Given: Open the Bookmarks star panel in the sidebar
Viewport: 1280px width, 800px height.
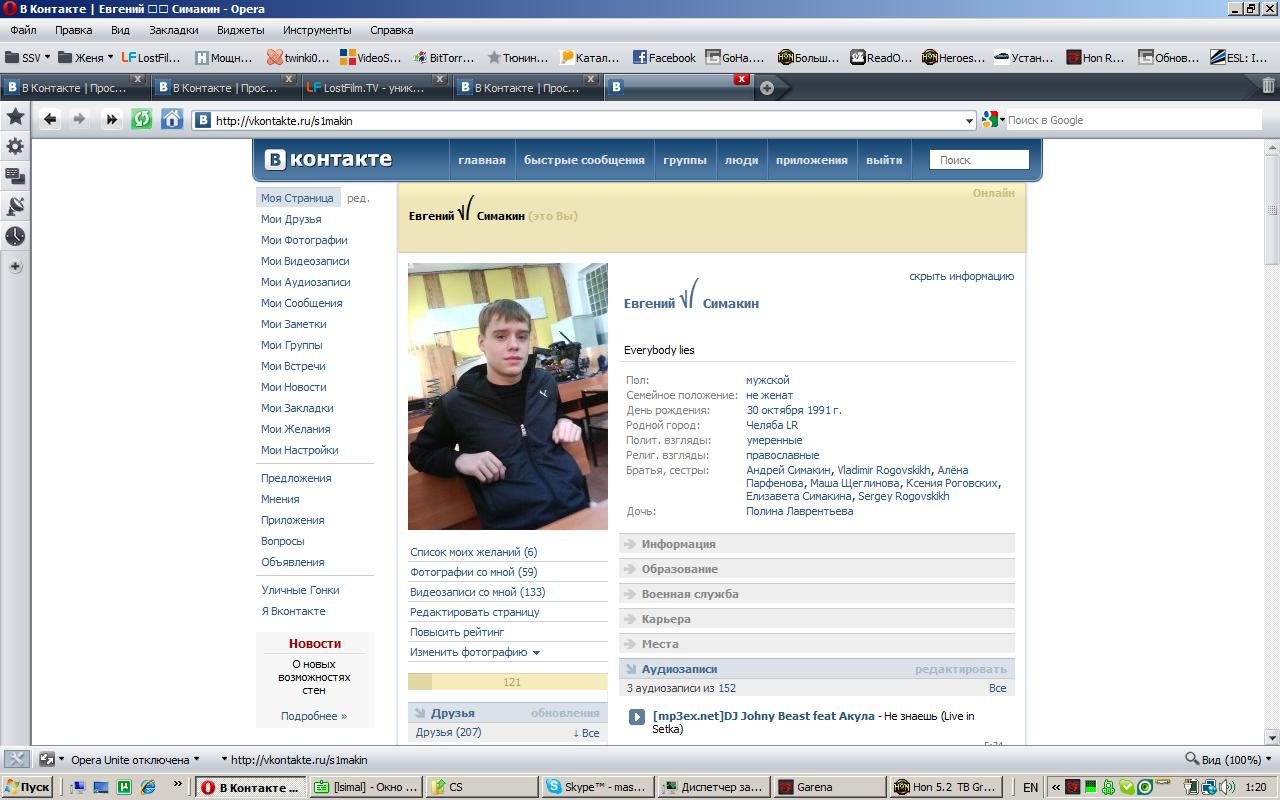Looking at the screenshot, I should coord(15,116).
